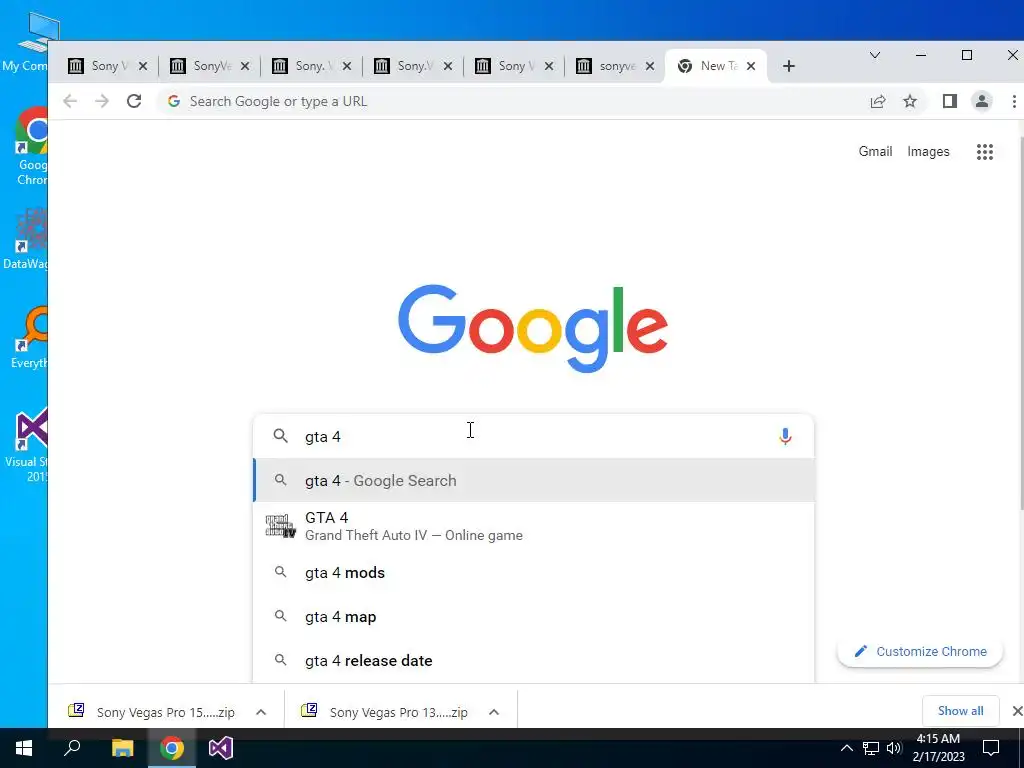The height and width of the screenshot is (768, 1024).
Task: Expand options for Sony Vegas Pro 15 download
Action: point(261,712)
